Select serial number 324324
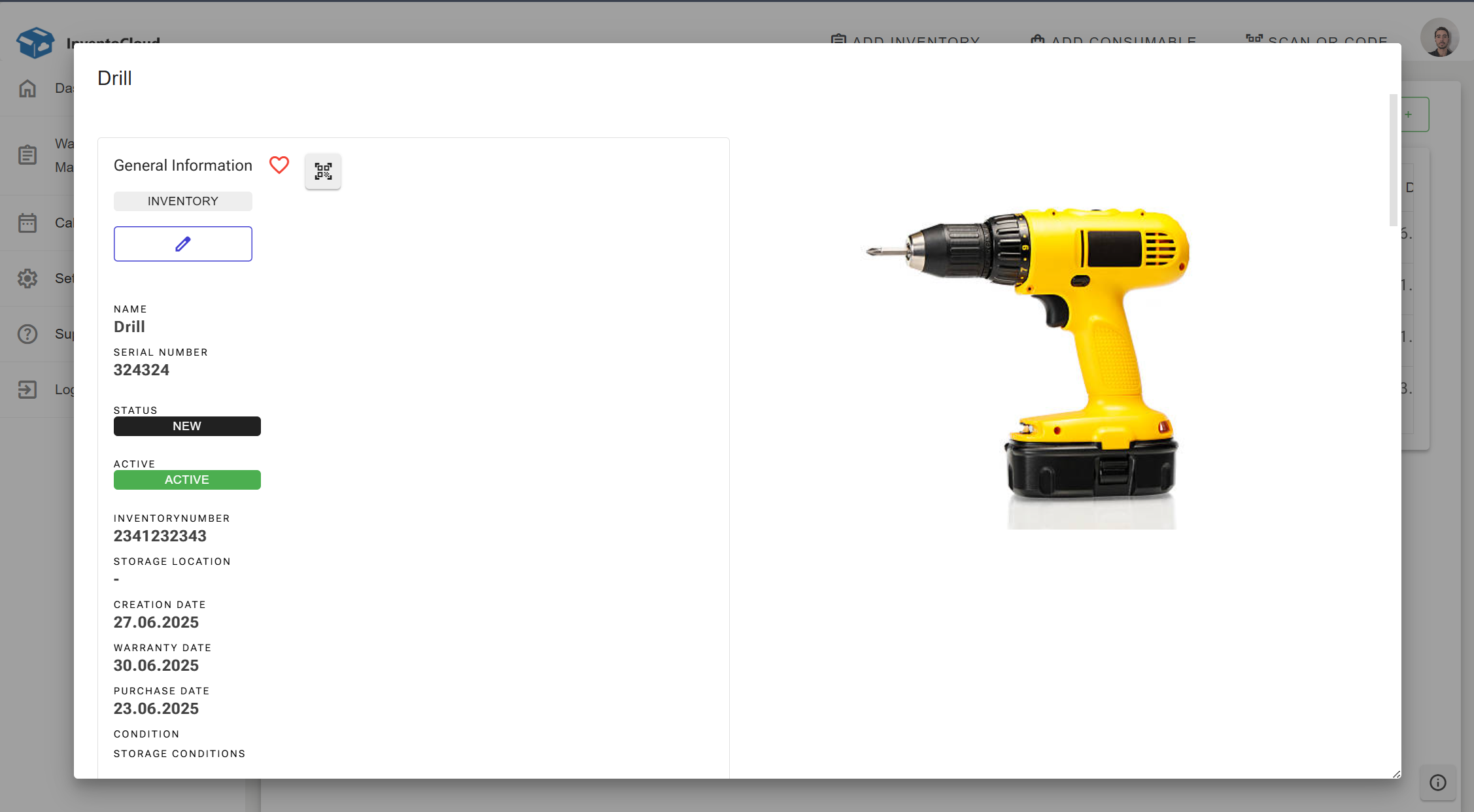This screenshot has height=812, width=1474. 141,370
